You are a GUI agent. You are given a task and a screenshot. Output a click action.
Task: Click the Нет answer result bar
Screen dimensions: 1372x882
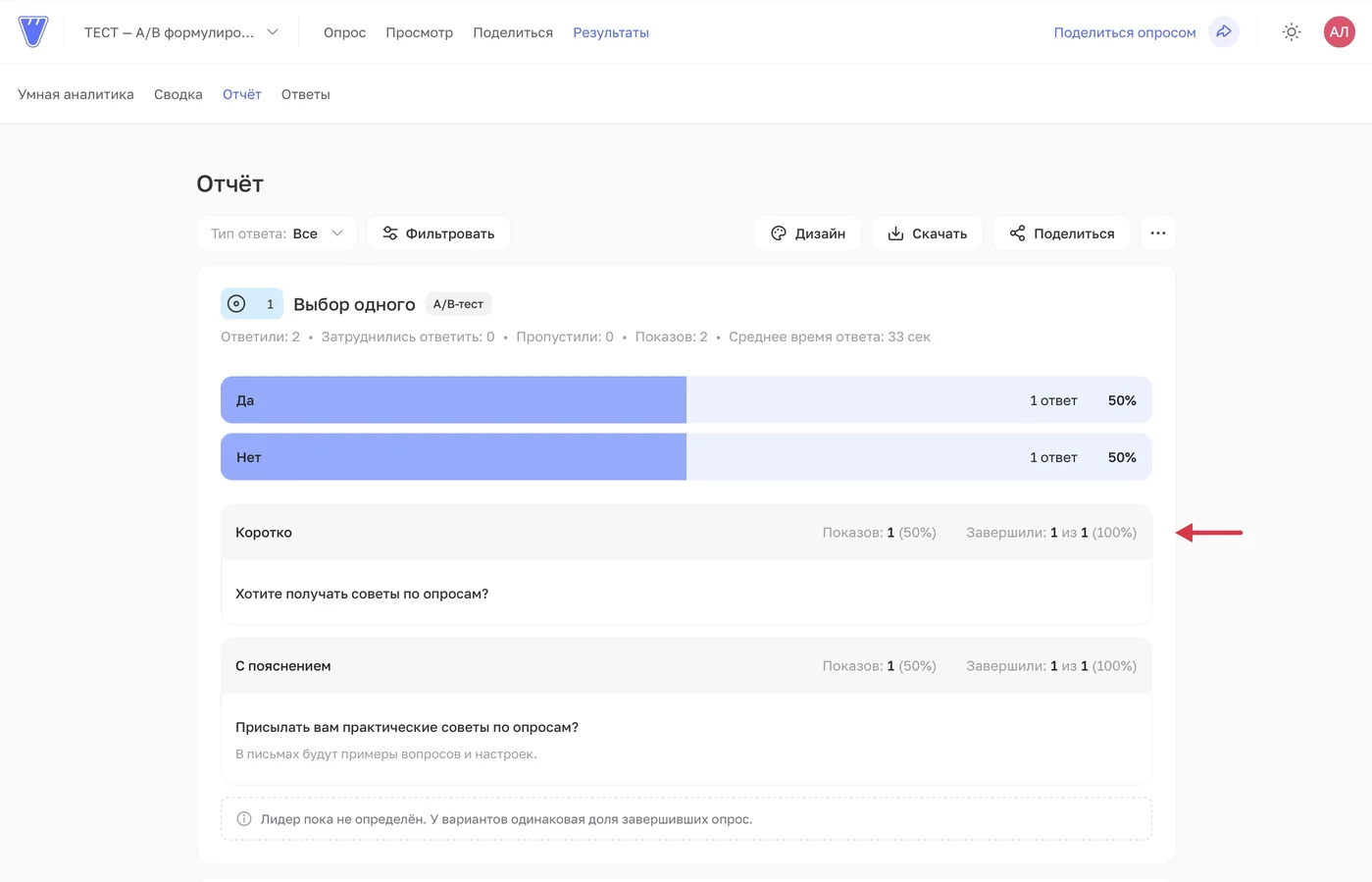[686, 457]
